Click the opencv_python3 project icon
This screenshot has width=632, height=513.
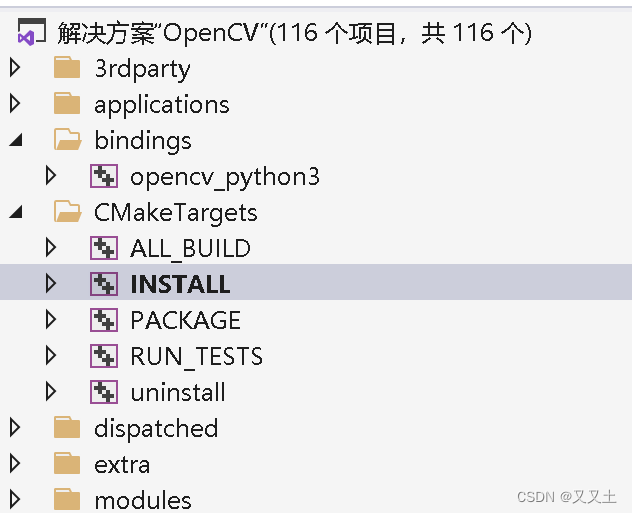[x=104, y=176]
